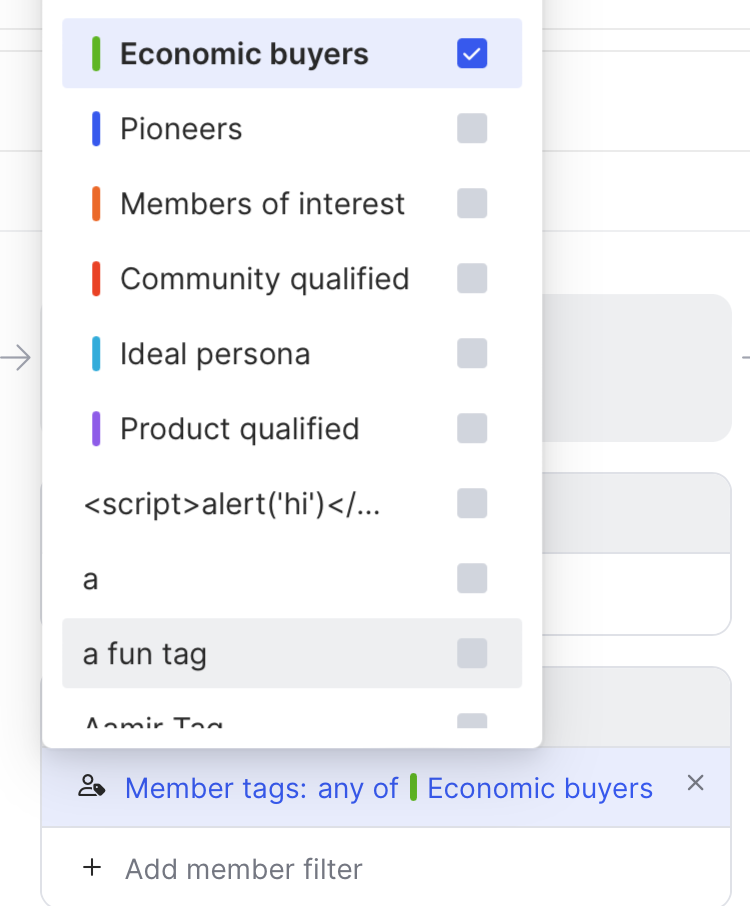The height and width of the screenshot is (906, 750).
Task: Click the green Economic buyers color bar
Action: pos(96,54)
